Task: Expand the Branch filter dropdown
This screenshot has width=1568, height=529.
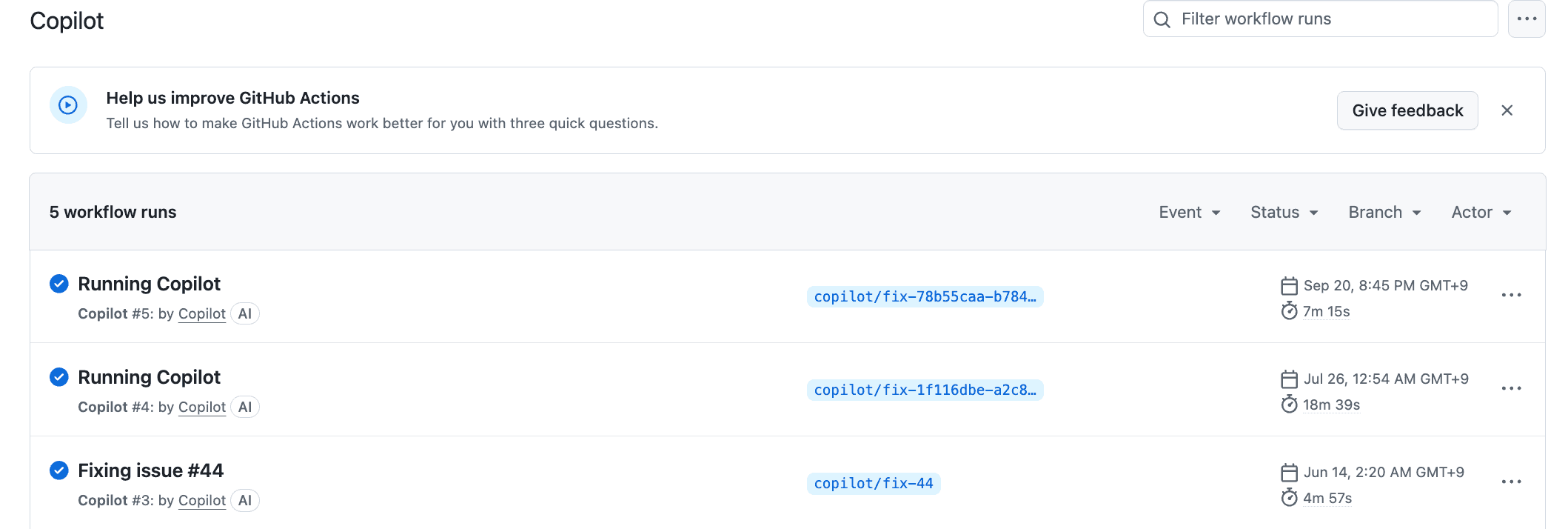Action: point(1384,212)
